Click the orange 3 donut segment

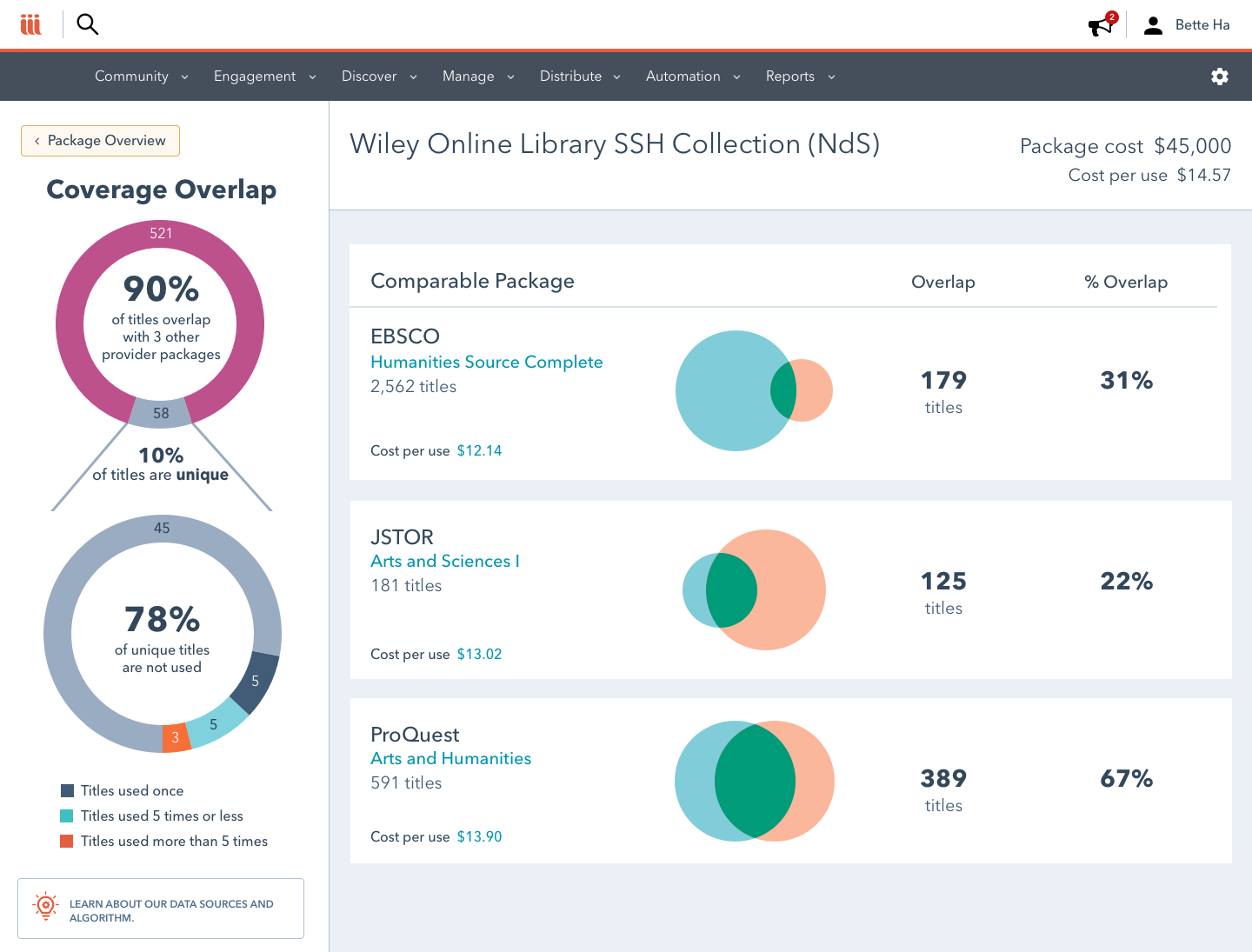click(x=176, y=737)
